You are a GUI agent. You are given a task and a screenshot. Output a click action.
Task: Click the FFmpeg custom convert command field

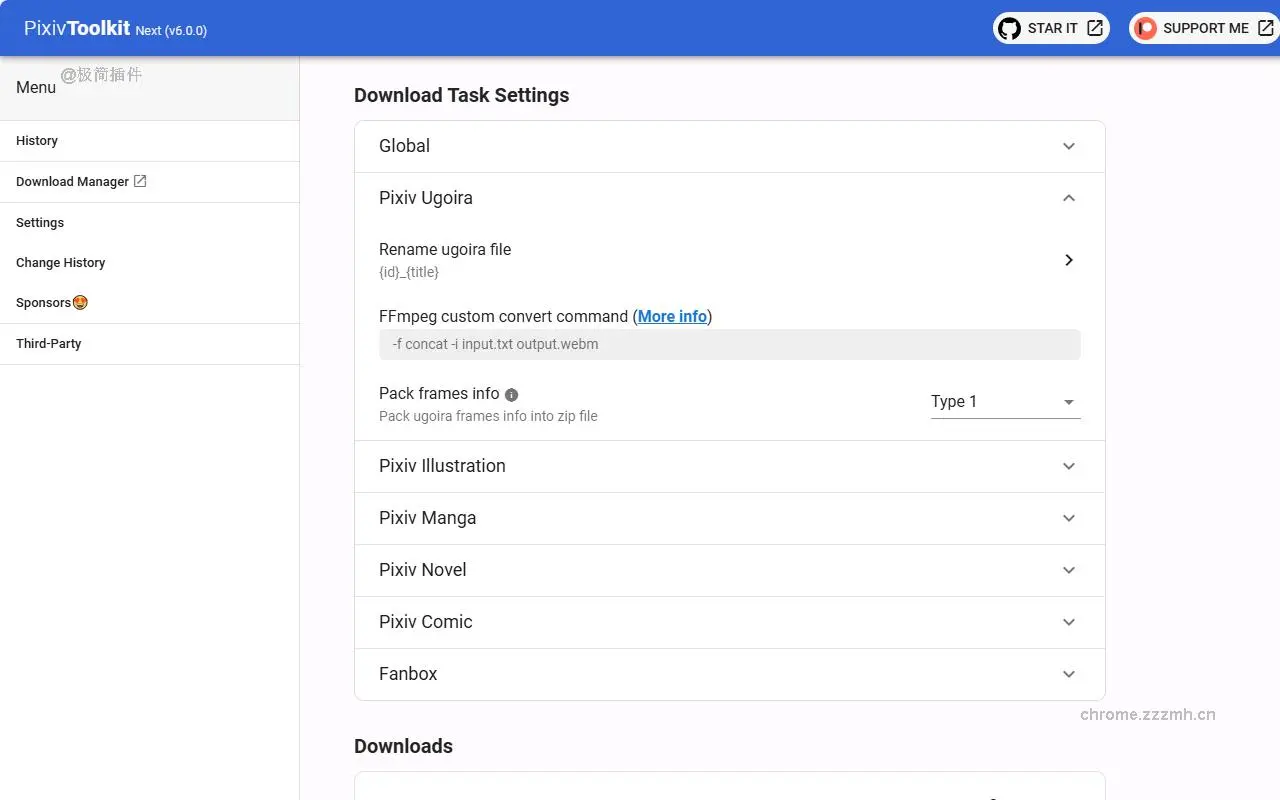pyautogui.click(x=729, y=344)
